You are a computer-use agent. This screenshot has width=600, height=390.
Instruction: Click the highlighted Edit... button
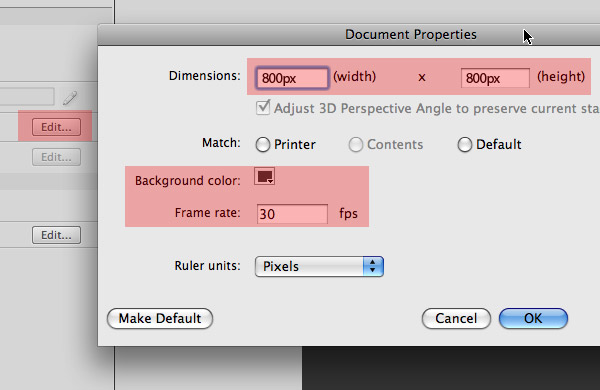pos(56,127)
